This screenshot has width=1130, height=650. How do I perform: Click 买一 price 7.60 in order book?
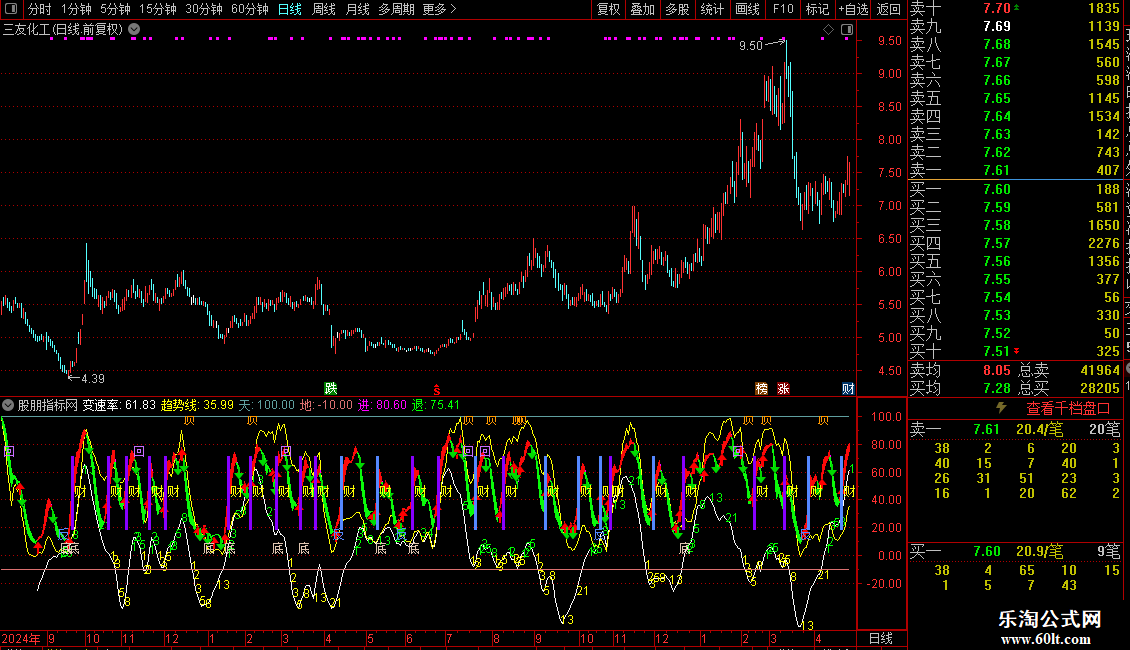[x=997, y=189]
